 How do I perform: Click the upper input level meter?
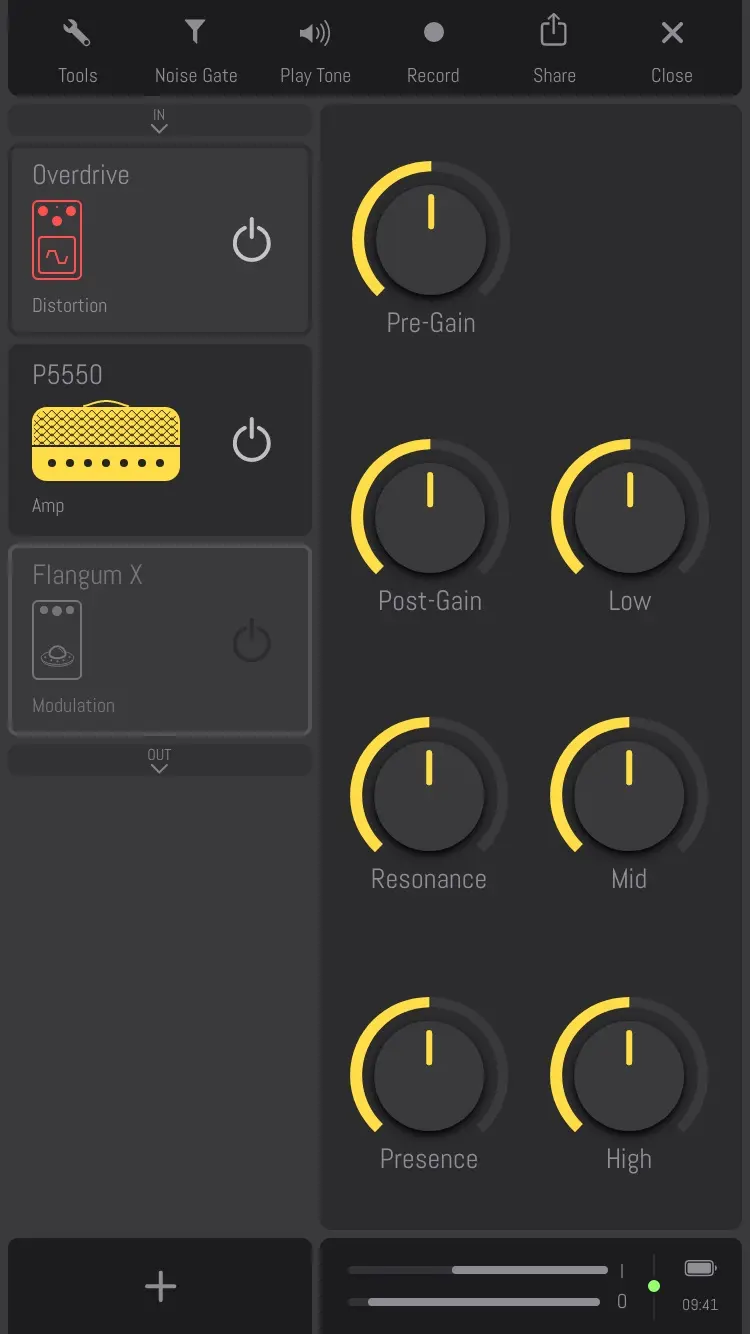478,1270
